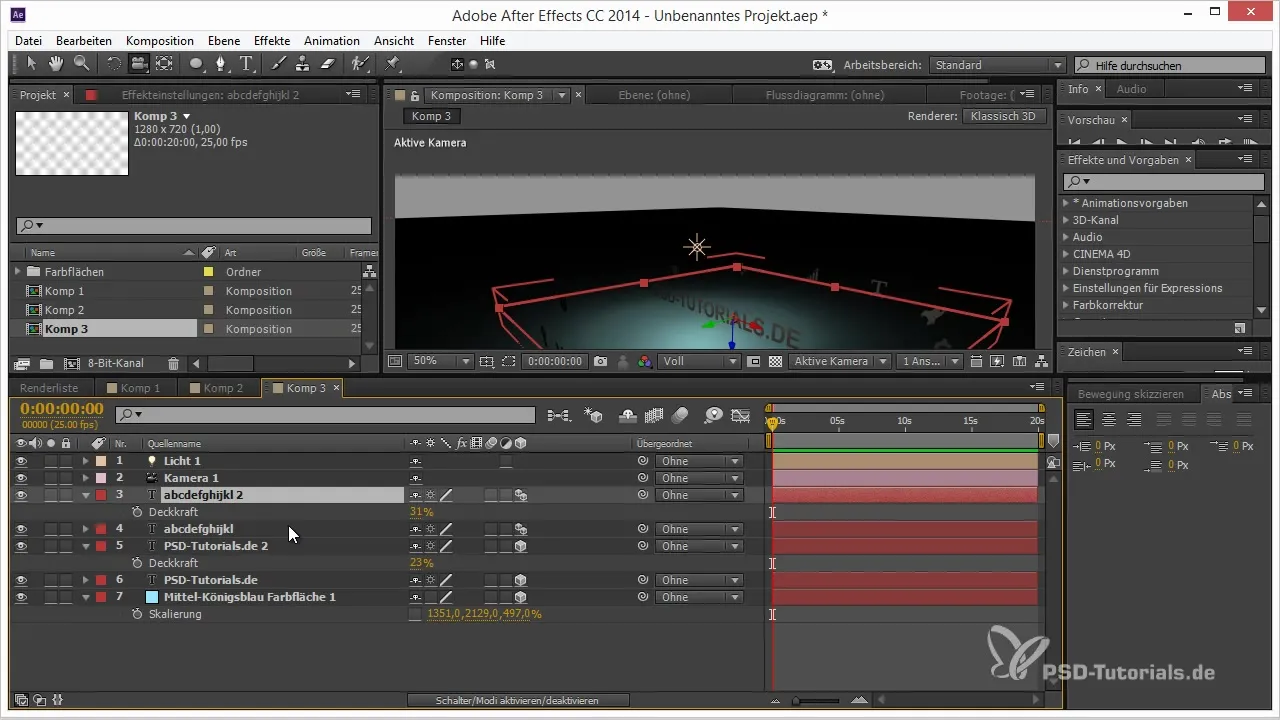Select the Brush tool
This screenshot has width=1280, height=720.
[x=279, y=64]
